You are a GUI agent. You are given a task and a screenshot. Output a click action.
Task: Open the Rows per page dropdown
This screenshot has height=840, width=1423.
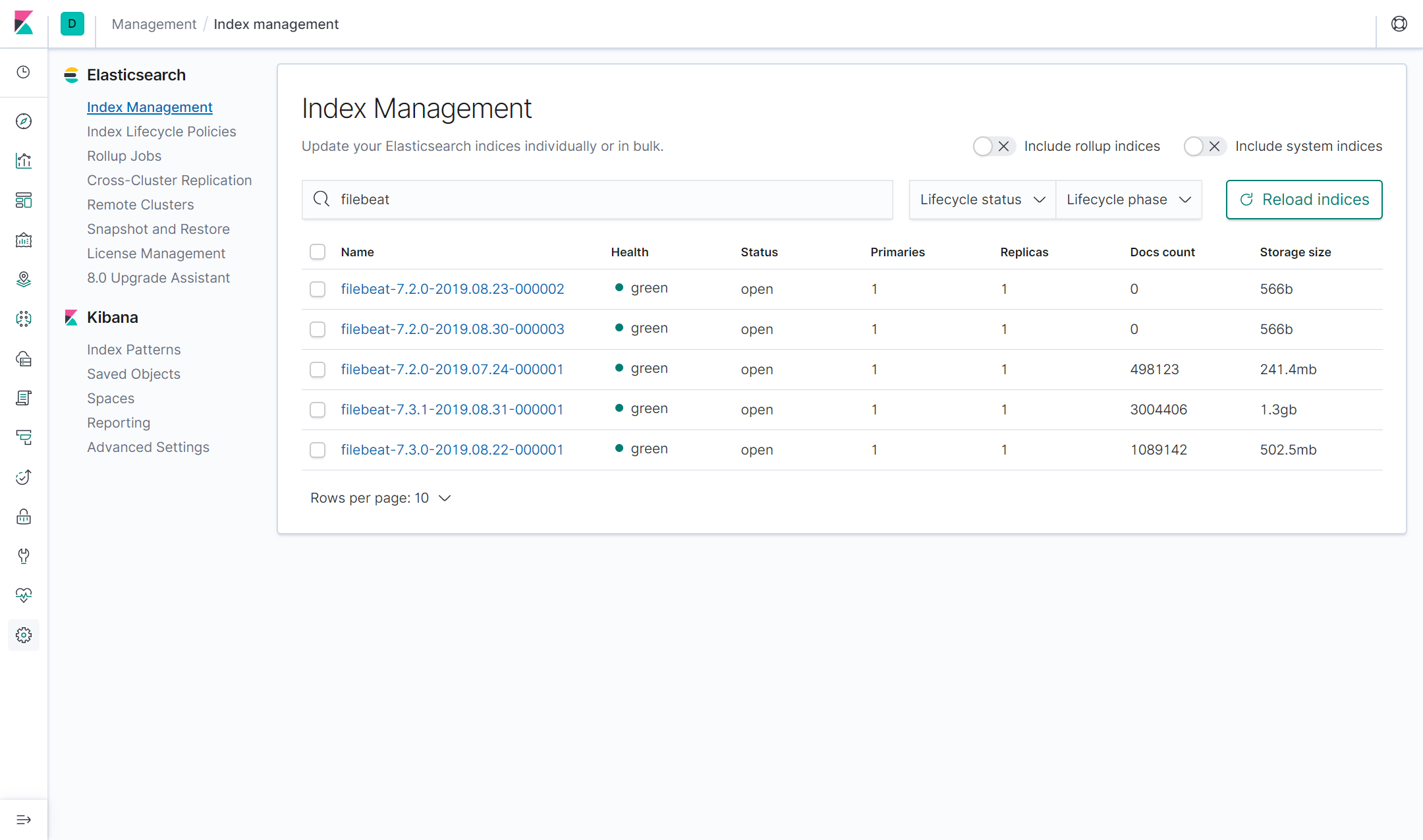381,498
